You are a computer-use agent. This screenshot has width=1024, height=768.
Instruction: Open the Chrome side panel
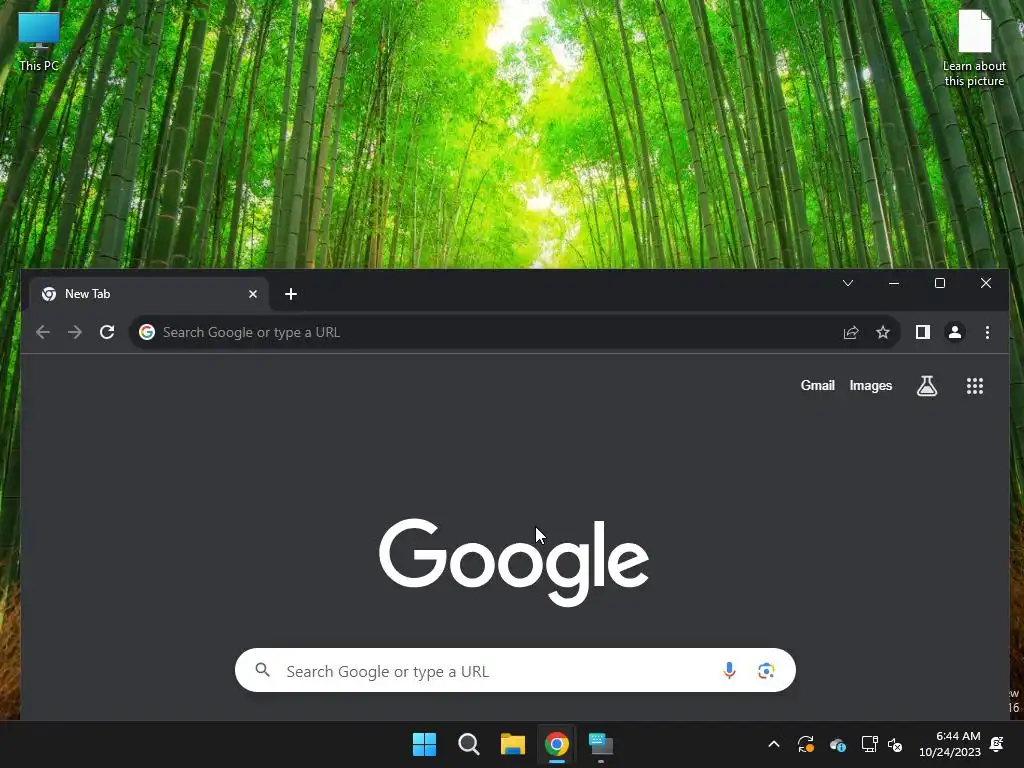[x=923, y=332]
